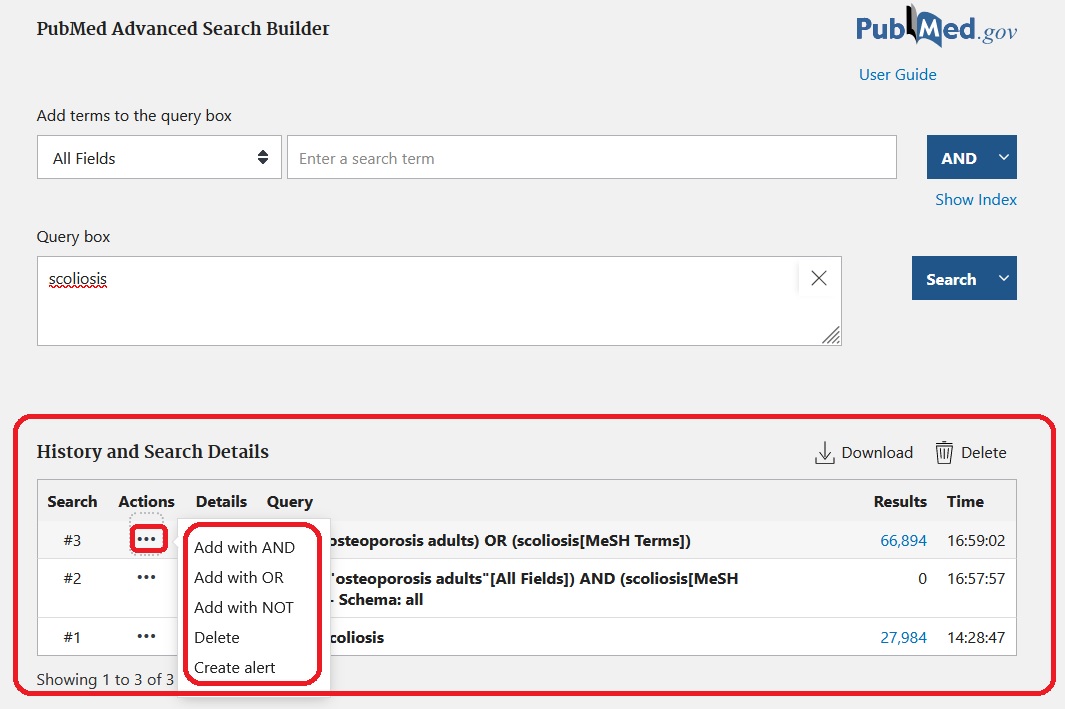Viewport: 1065px width, 709px height.
Task: Open the All Fields dropdown
Action: pyautogui.click(x=159, y=158)
